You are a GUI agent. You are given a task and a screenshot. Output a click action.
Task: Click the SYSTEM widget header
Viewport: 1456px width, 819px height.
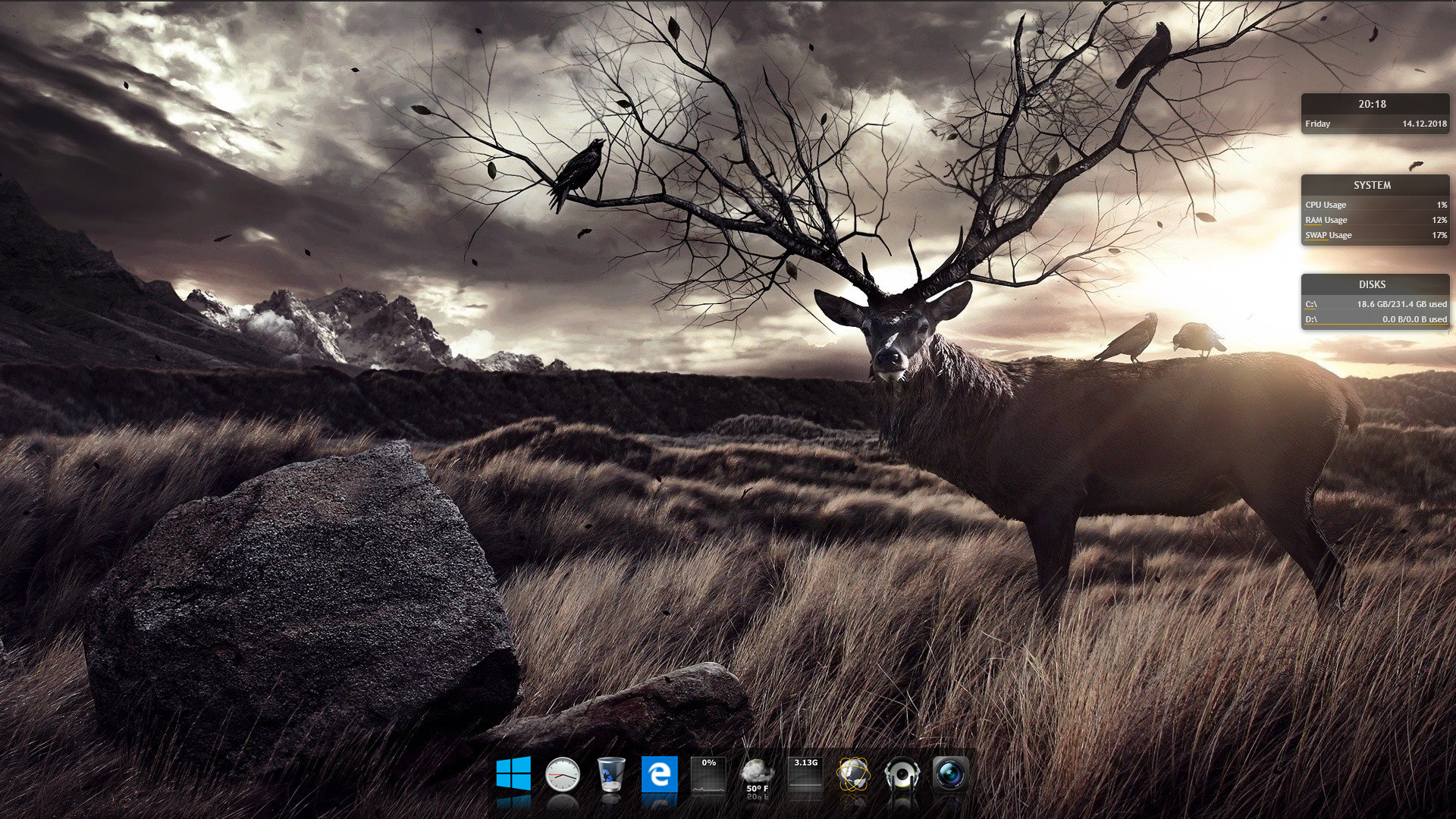click(1372, 185)
